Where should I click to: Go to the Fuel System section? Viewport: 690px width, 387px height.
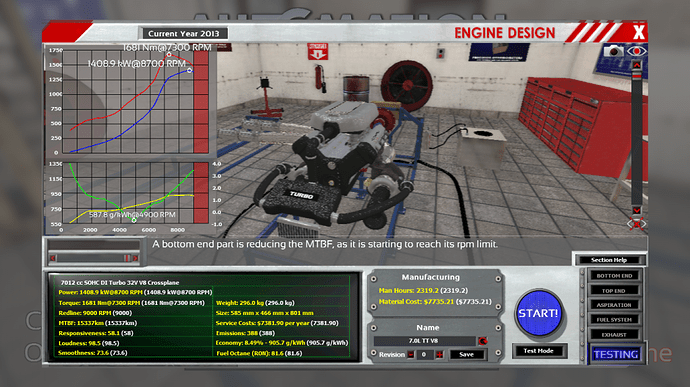click(614, 320)
